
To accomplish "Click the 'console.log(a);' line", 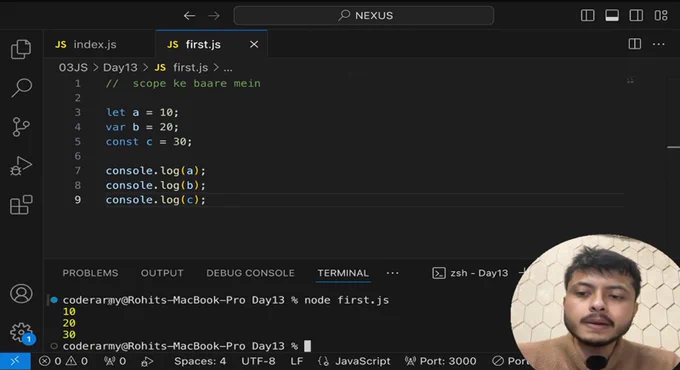I will [x=155, y=170].
